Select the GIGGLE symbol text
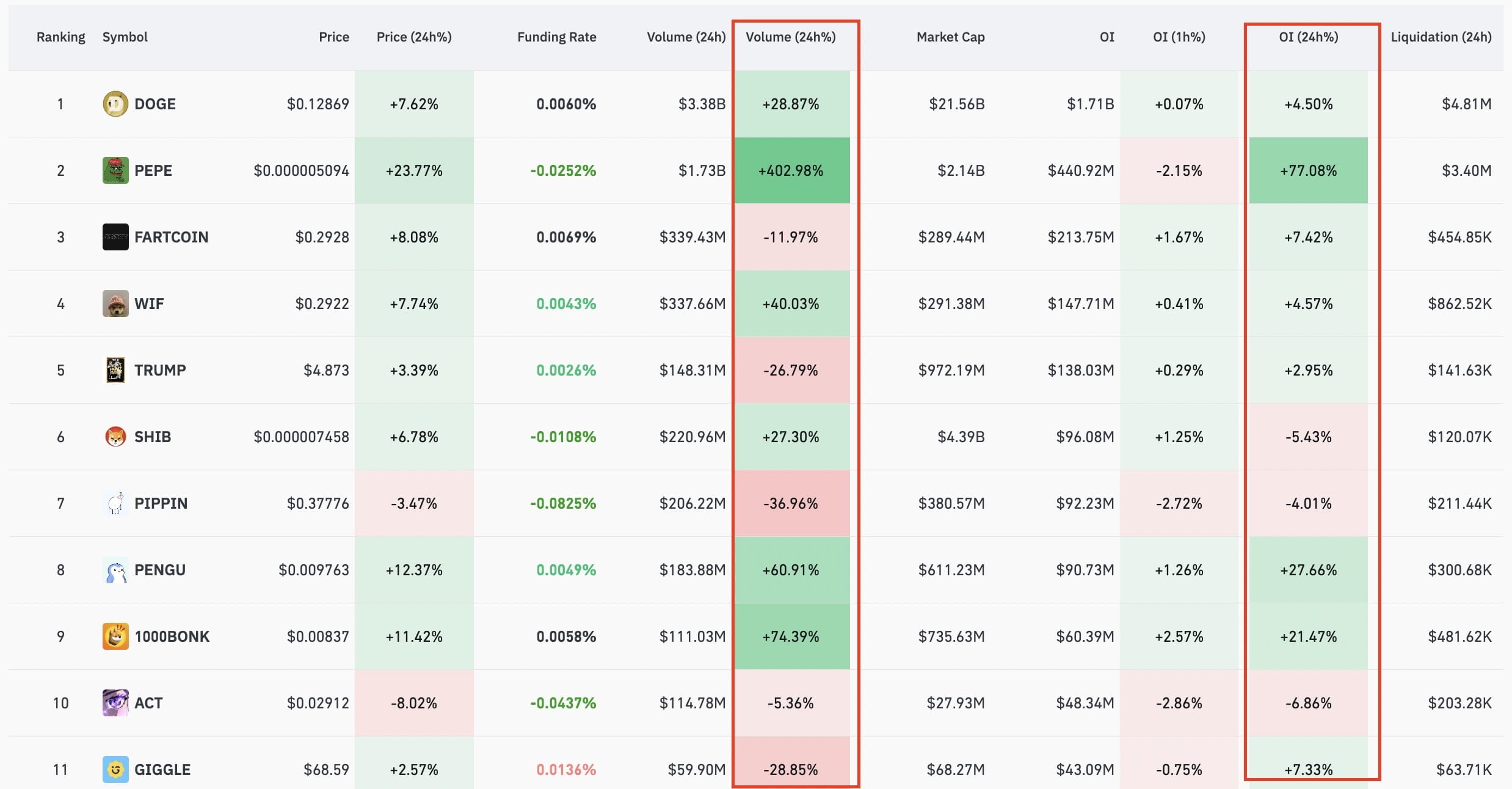Image resolution: width=1512 pixels, height=789 pixels. pyautogui.click(x=162, y=769)
